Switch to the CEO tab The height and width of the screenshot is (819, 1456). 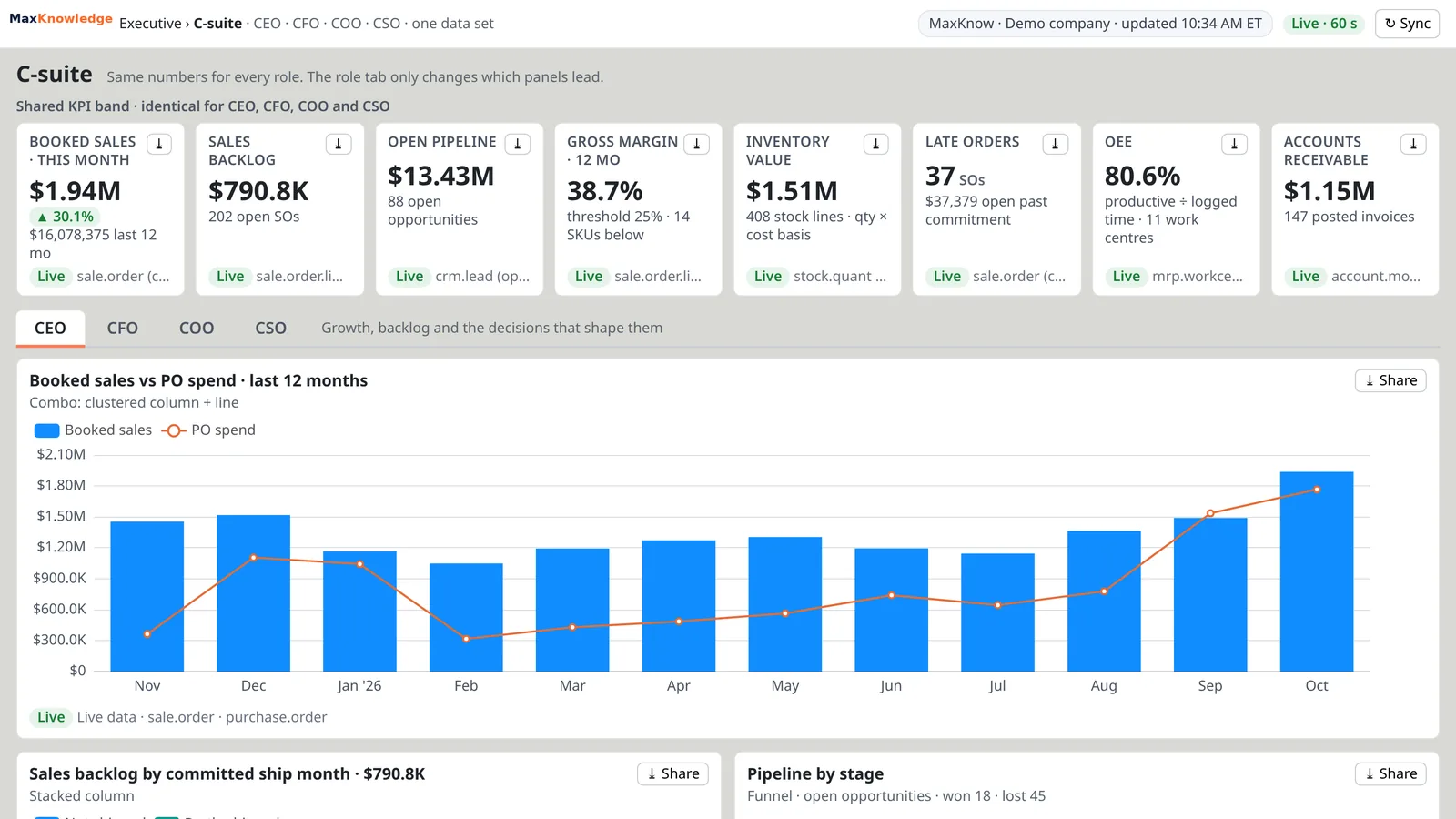click(50, 329)
